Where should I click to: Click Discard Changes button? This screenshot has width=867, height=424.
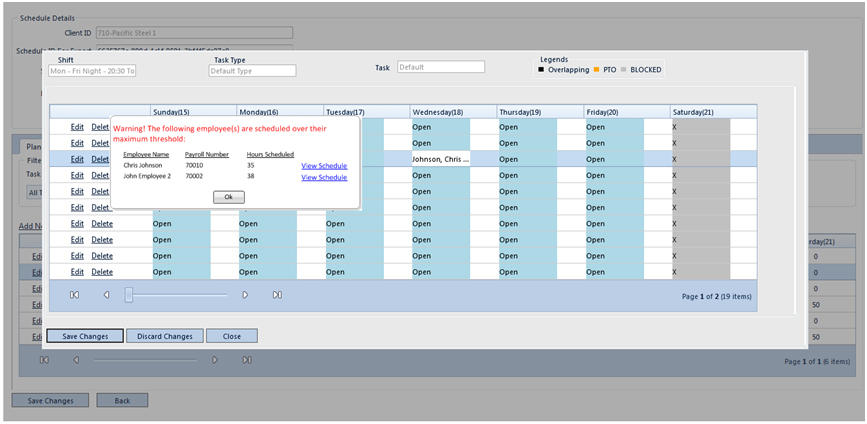pyautogui.click(x=165, y=336)
